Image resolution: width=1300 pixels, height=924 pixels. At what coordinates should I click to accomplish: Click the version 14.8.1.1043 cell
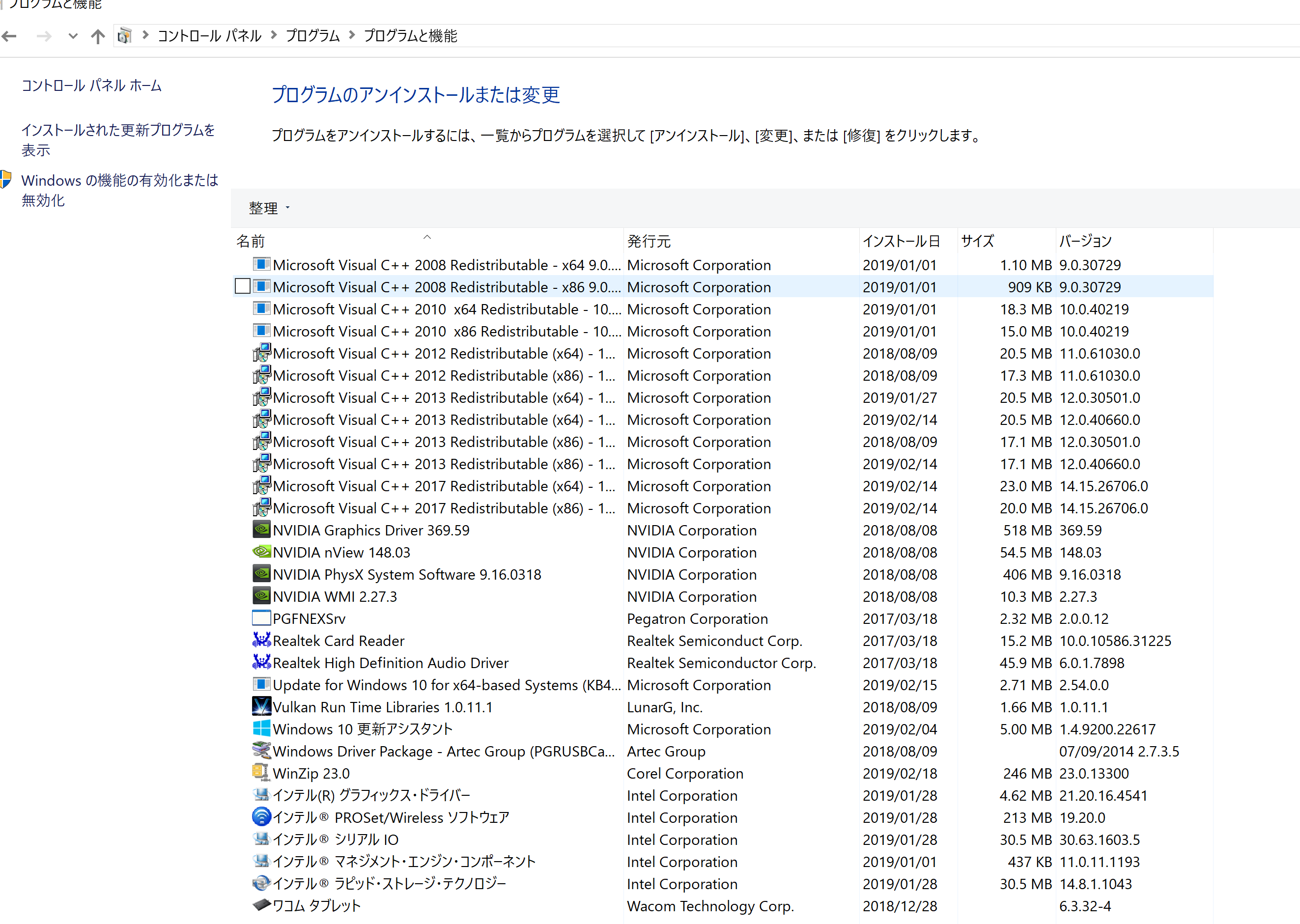pyautogui.click(x=1095, y=884)
